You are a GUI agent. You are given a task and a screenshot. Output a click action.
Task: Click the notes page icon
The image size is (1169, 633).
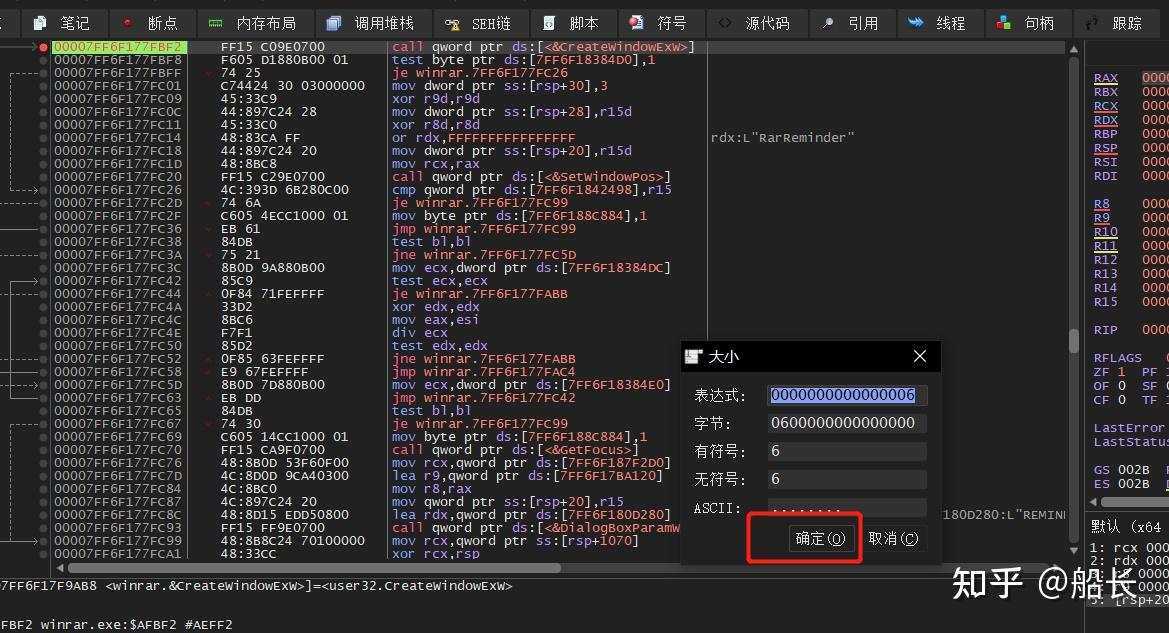[40, 23]
